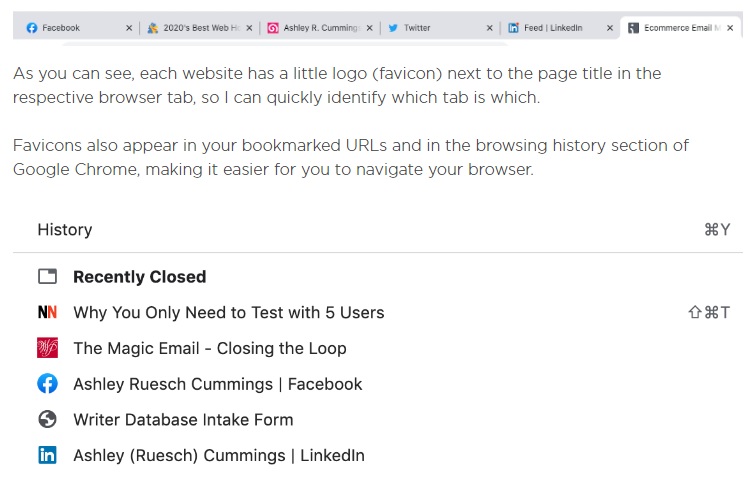
Task: Click the Instagram-style favicon on Ashley R. Cummings tab
Action: (273, 28)
